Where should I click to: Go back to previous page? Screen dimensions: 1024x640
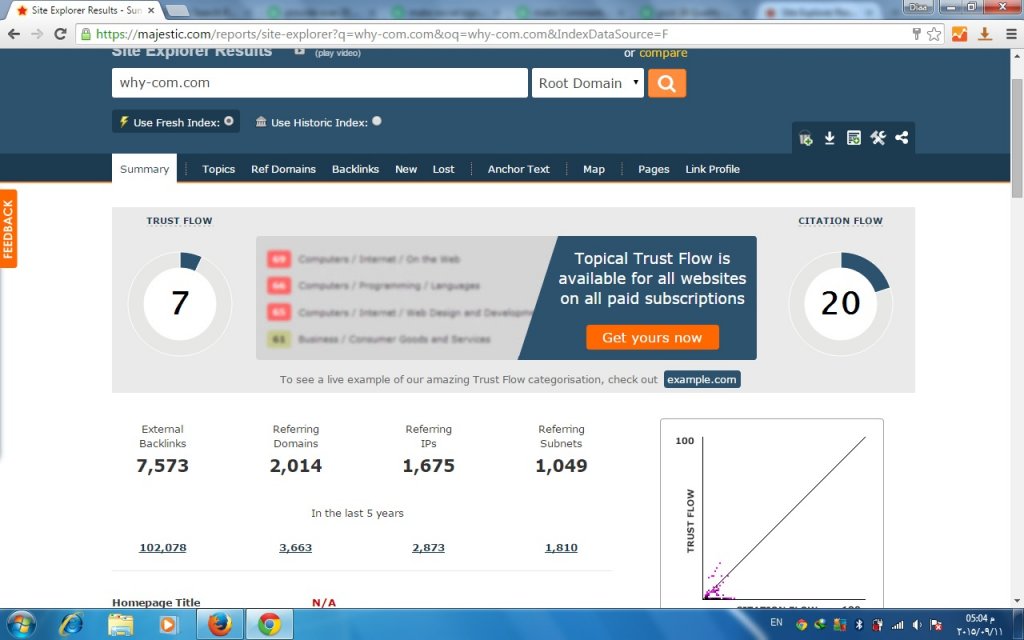14,34
